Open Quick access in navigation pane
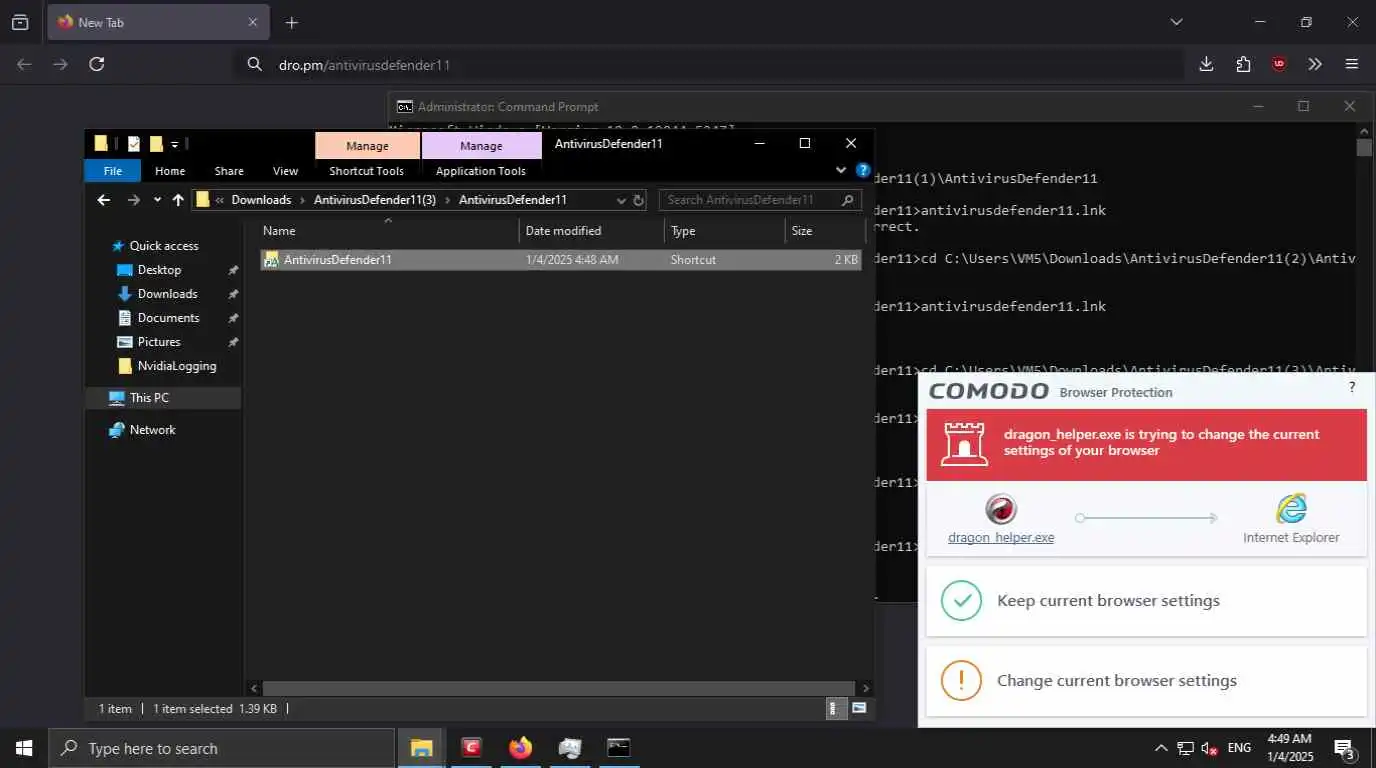 (164, 246)
